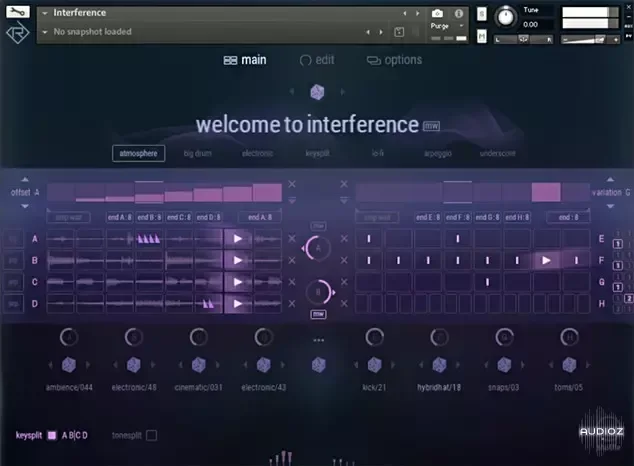Decrease offset with the down arrow

(25, 206)
